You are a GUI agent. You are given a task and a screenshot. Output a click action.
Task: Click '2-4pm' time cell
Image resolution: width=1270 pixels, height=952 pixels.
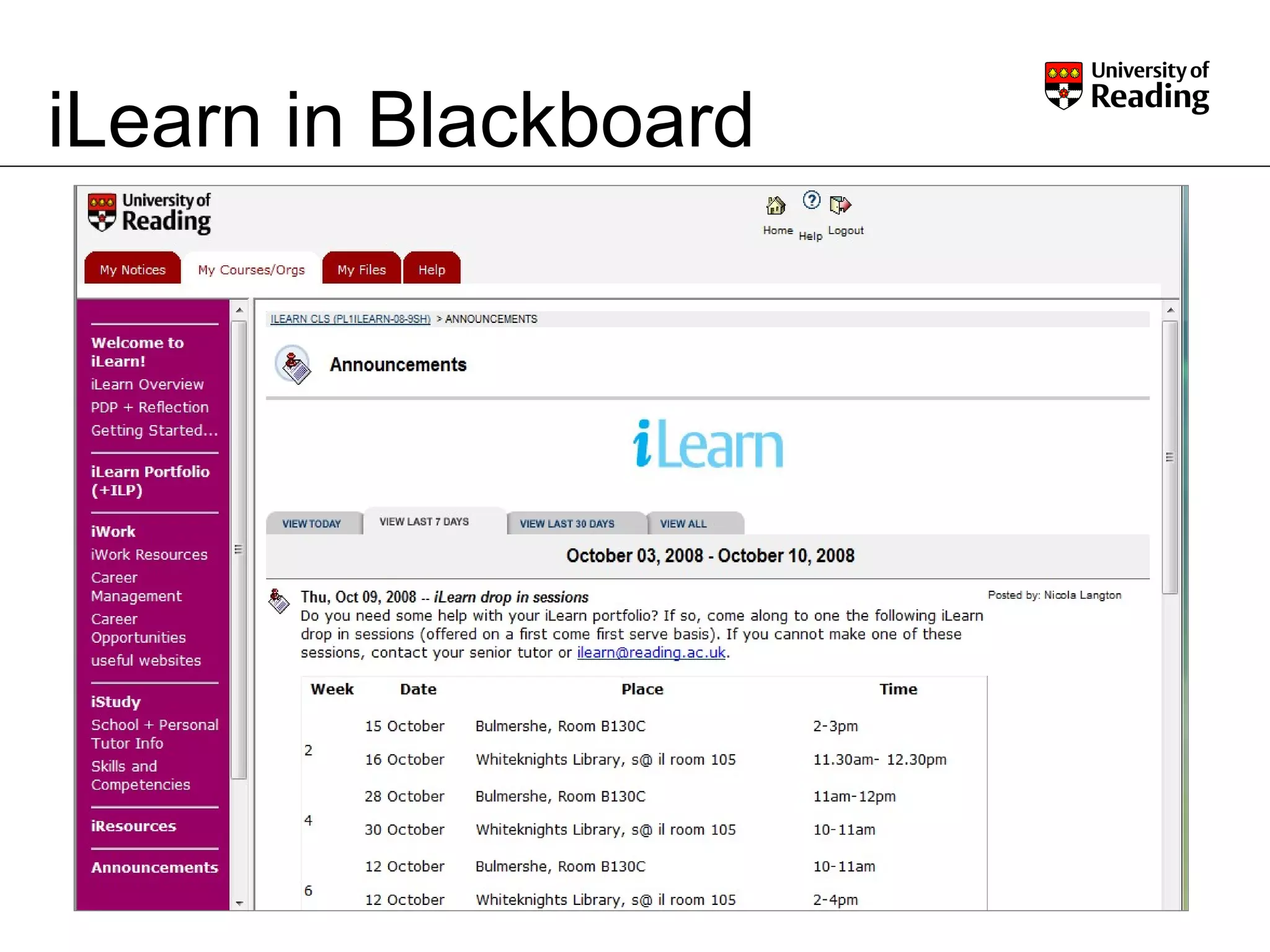[836, 900]
